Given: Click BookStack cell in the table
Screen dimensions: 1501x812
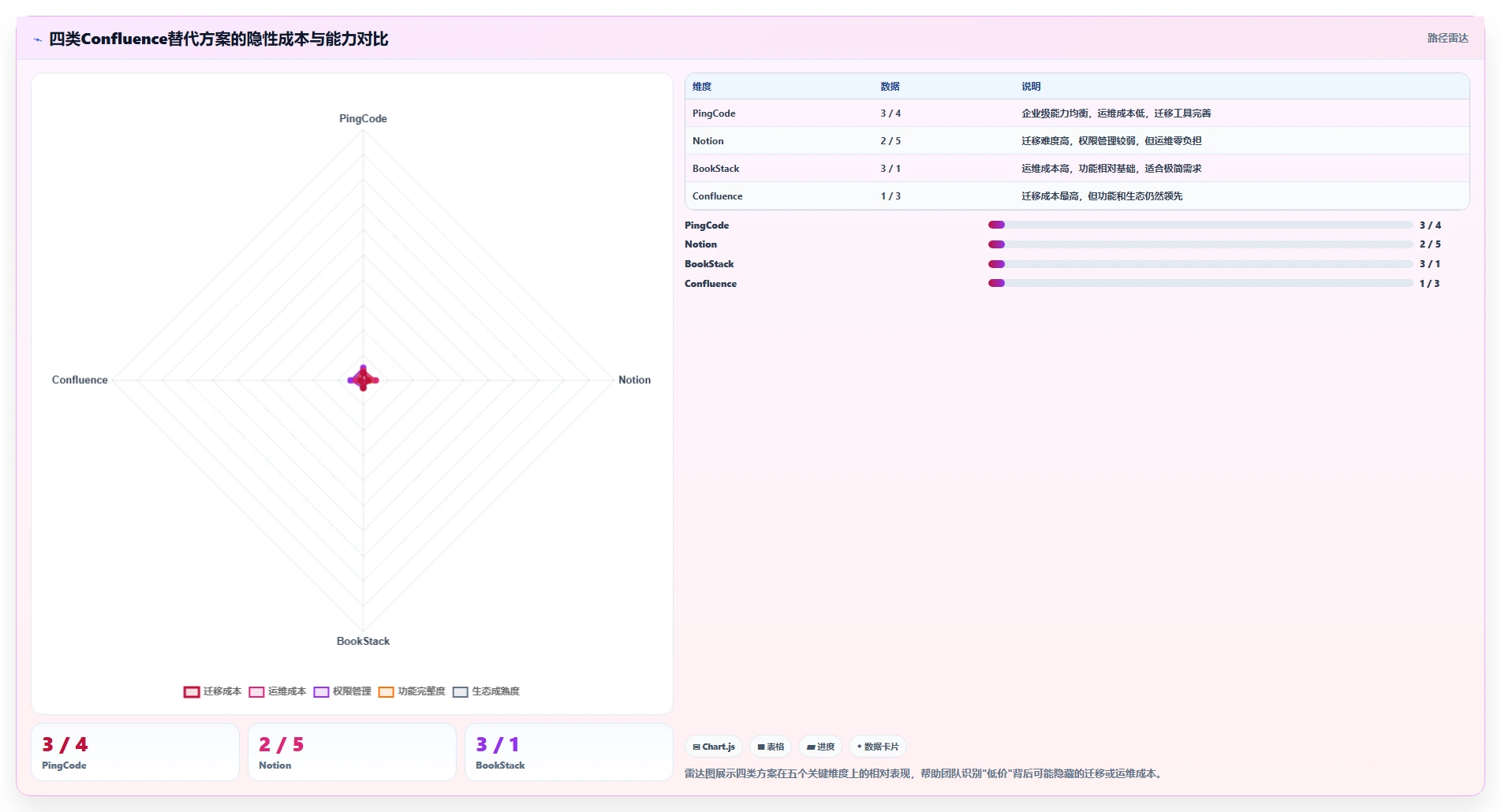Looking at the screenshot, I should [x=715, y=169].
